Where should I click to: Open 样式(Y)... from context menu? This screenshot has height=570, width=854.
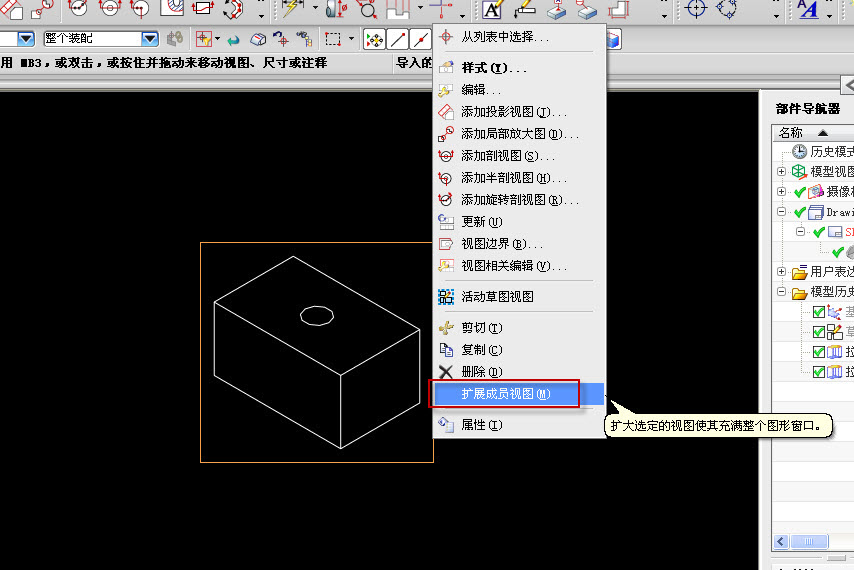tap(519, 68)
